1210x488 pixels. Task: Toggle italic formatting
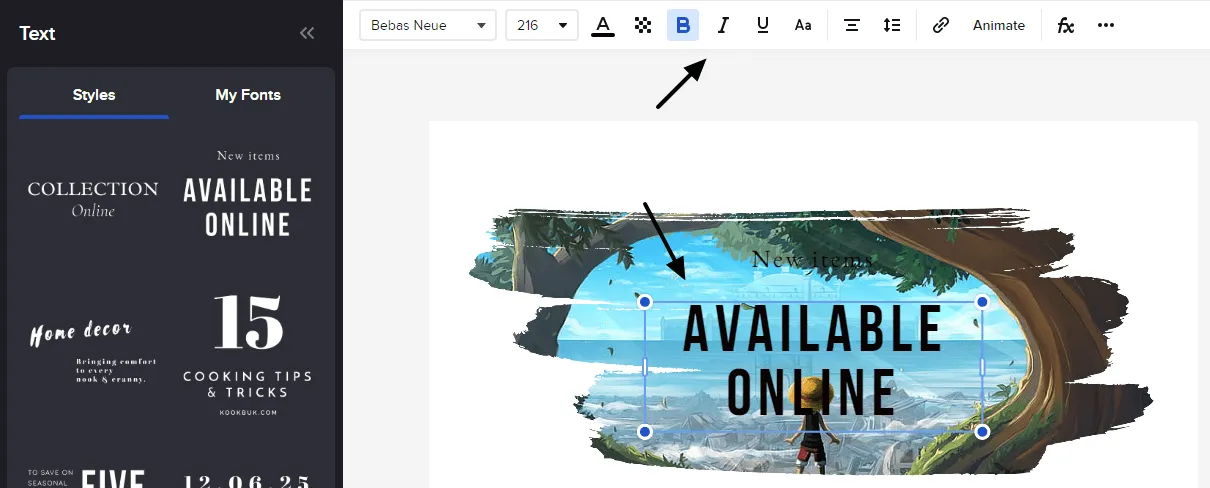pos(723,25)
